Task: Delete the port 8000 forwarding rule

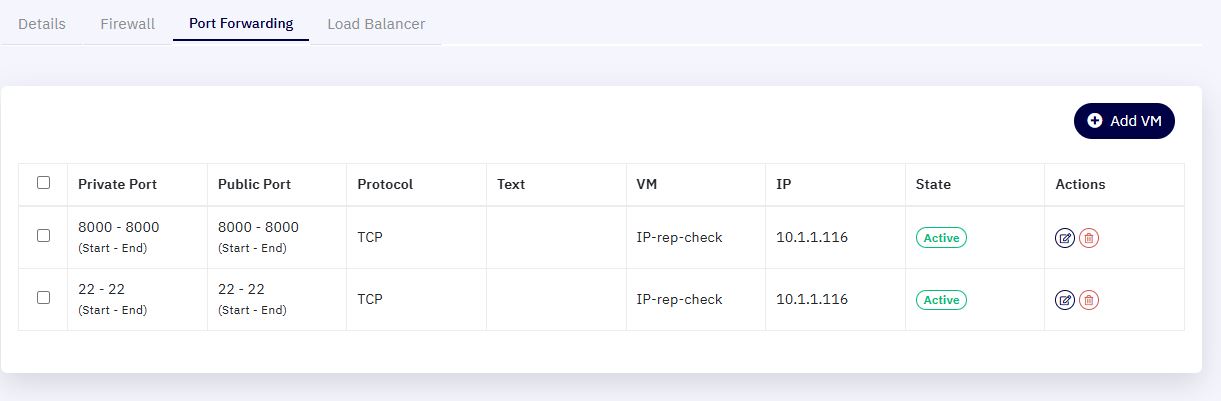Action: coord(1089,238)
